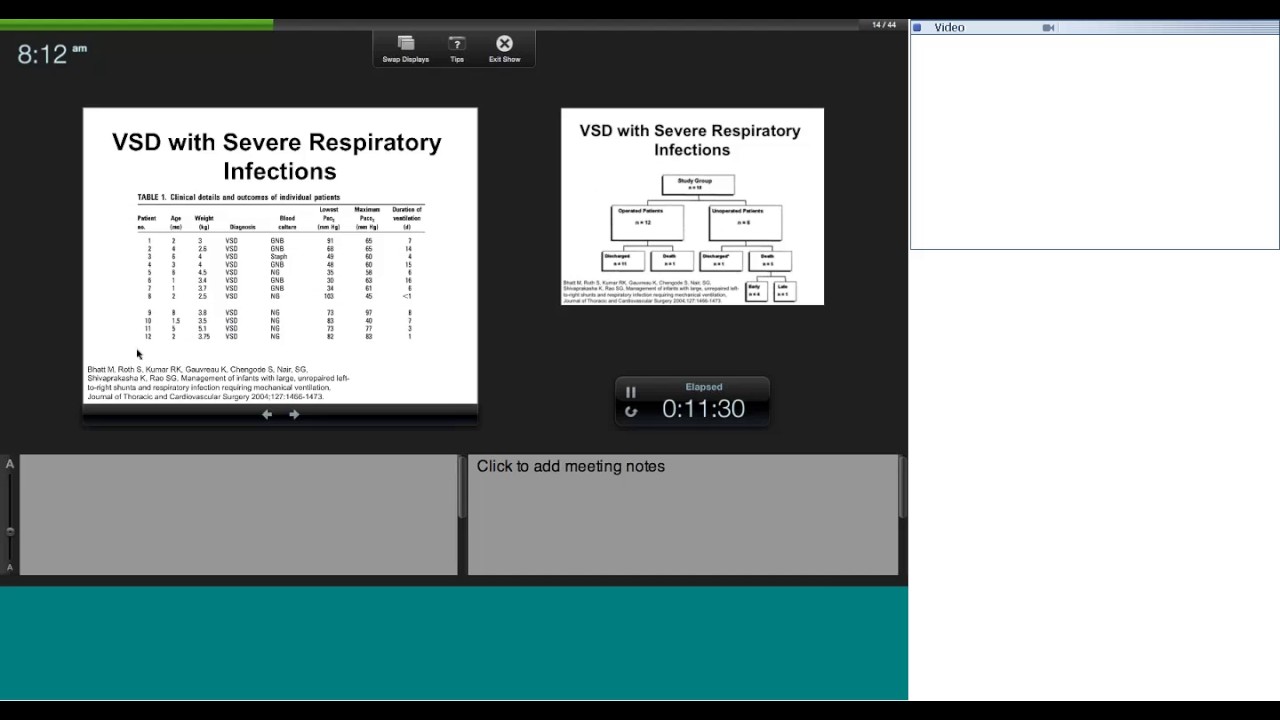Image resolution: width=1280 pixels, height=720 pixels.
Task: Click to add meeting notes field
Action: [683, 515]
